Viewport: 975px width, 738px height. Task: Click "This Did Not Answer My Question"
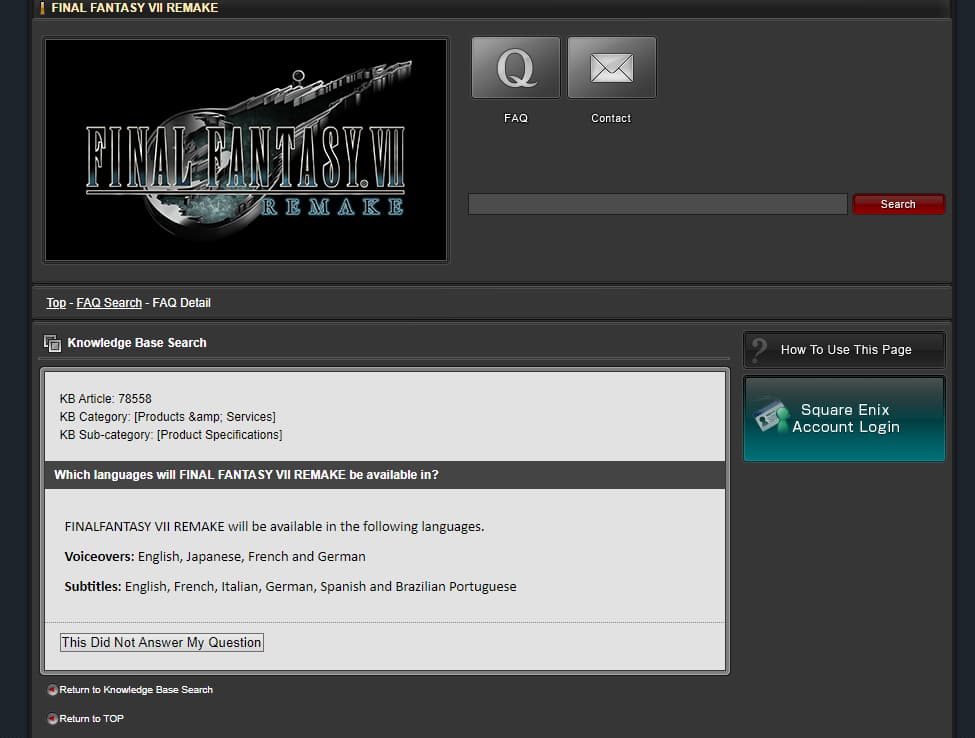point(162,642)
